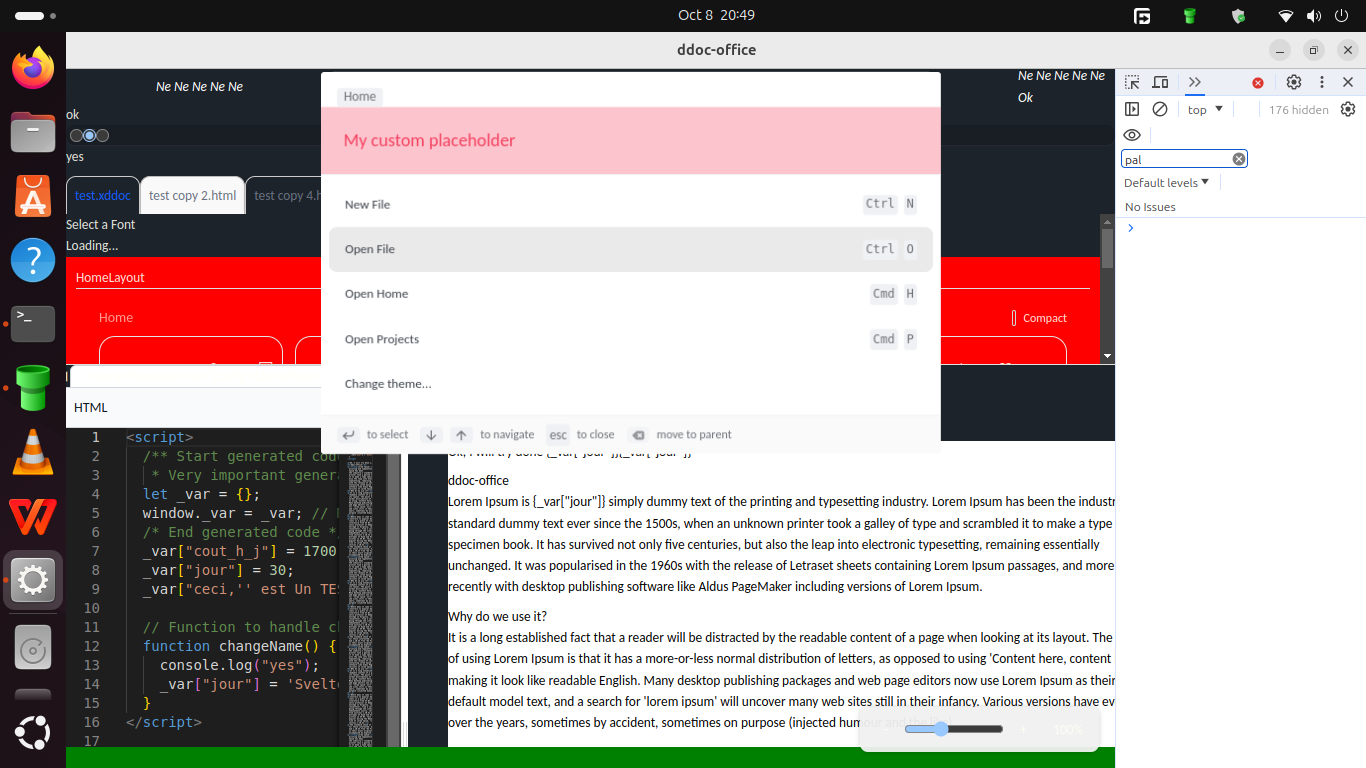Open the 'top' frame context dropdown
Viewport: 1366px width, 768px height.
(1204, 109)
